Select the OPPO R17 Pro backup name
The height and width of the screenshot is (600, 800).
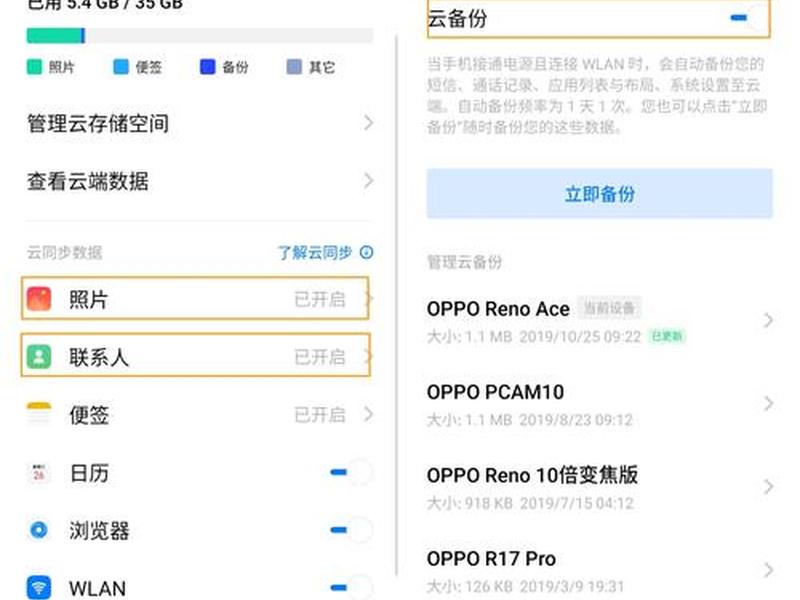tap(491, 559)
